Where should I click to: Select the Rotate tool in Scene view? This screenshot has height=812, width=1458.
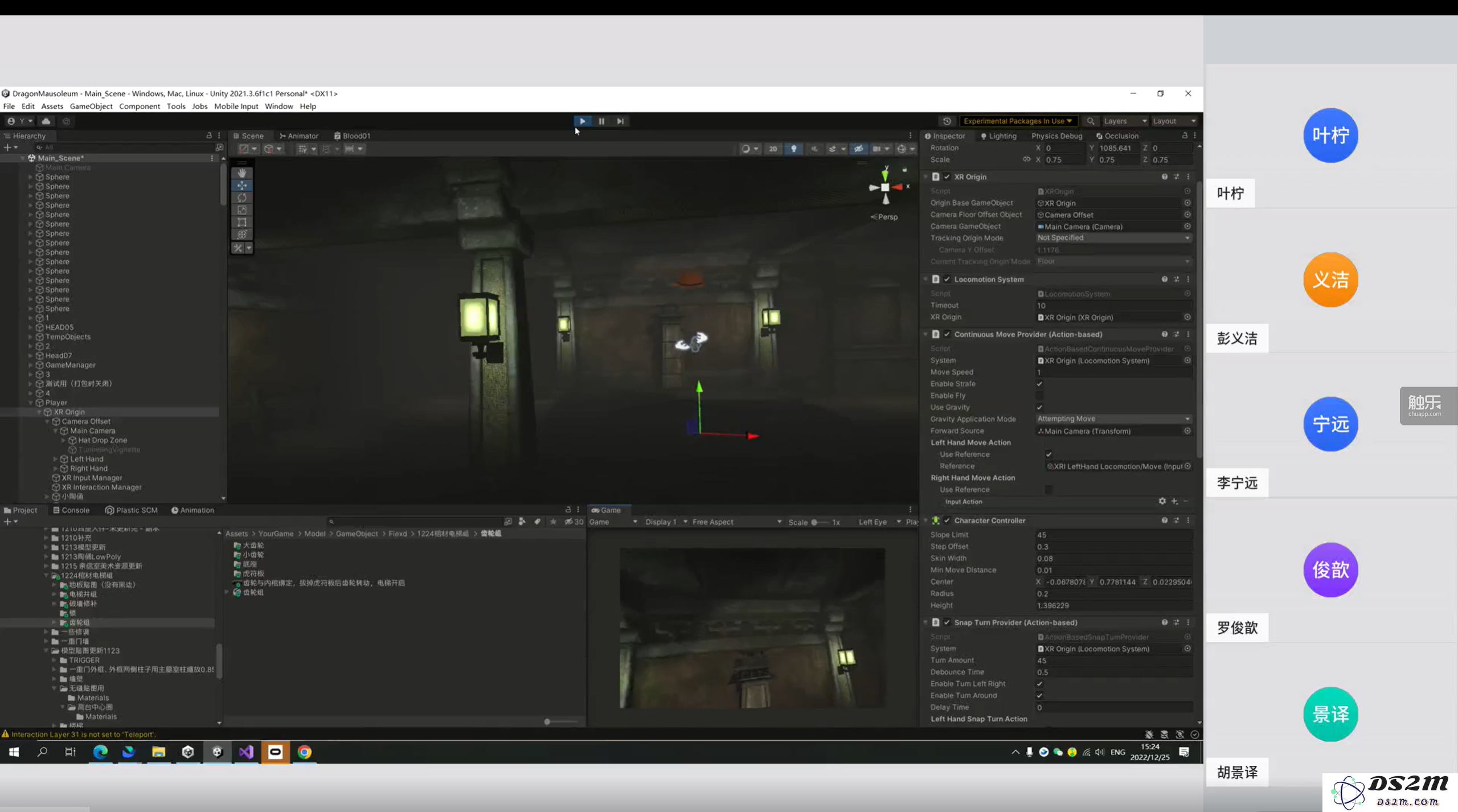click(242, 198)
